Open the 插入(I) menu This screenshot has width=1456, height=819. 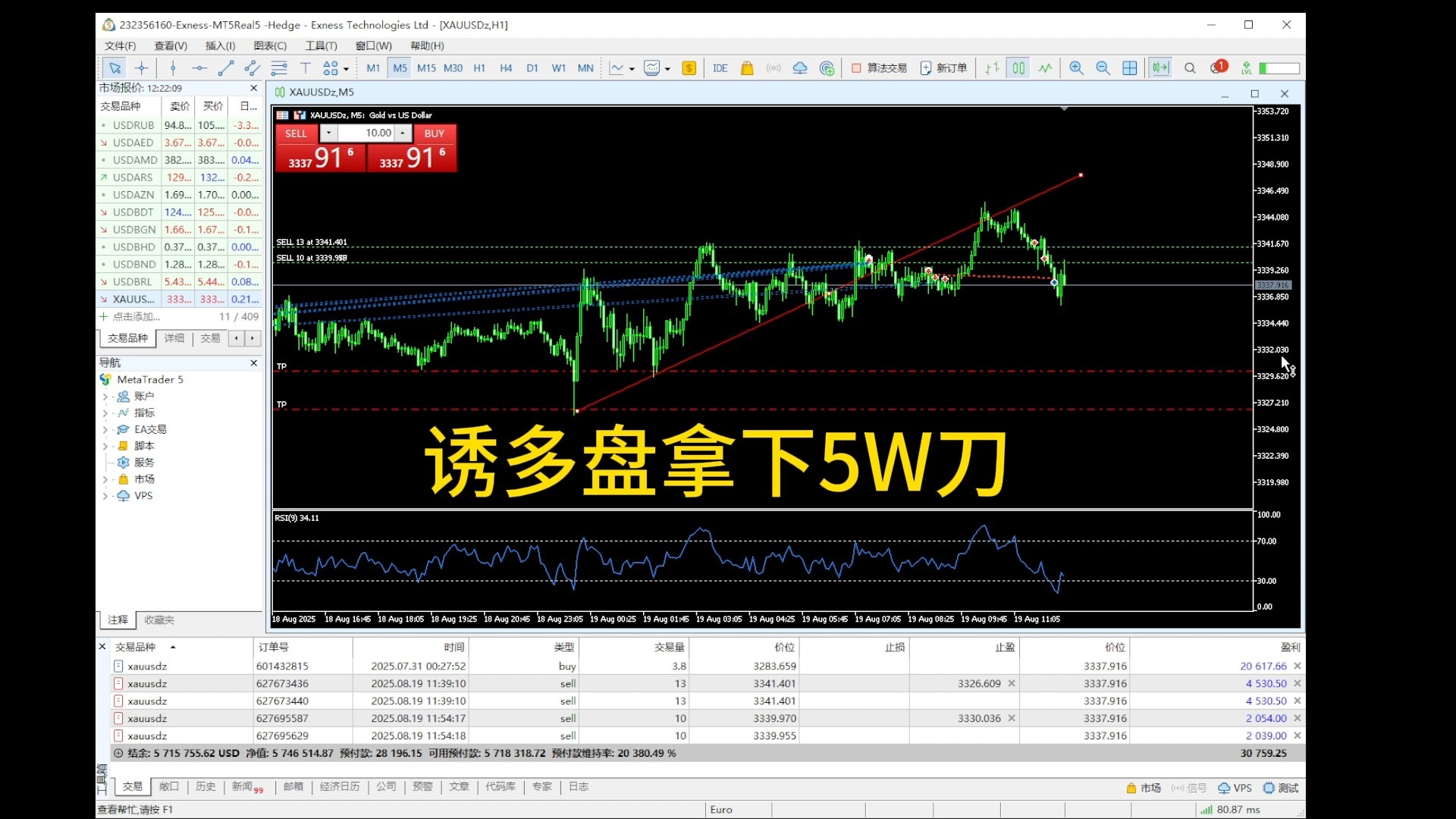220,45
